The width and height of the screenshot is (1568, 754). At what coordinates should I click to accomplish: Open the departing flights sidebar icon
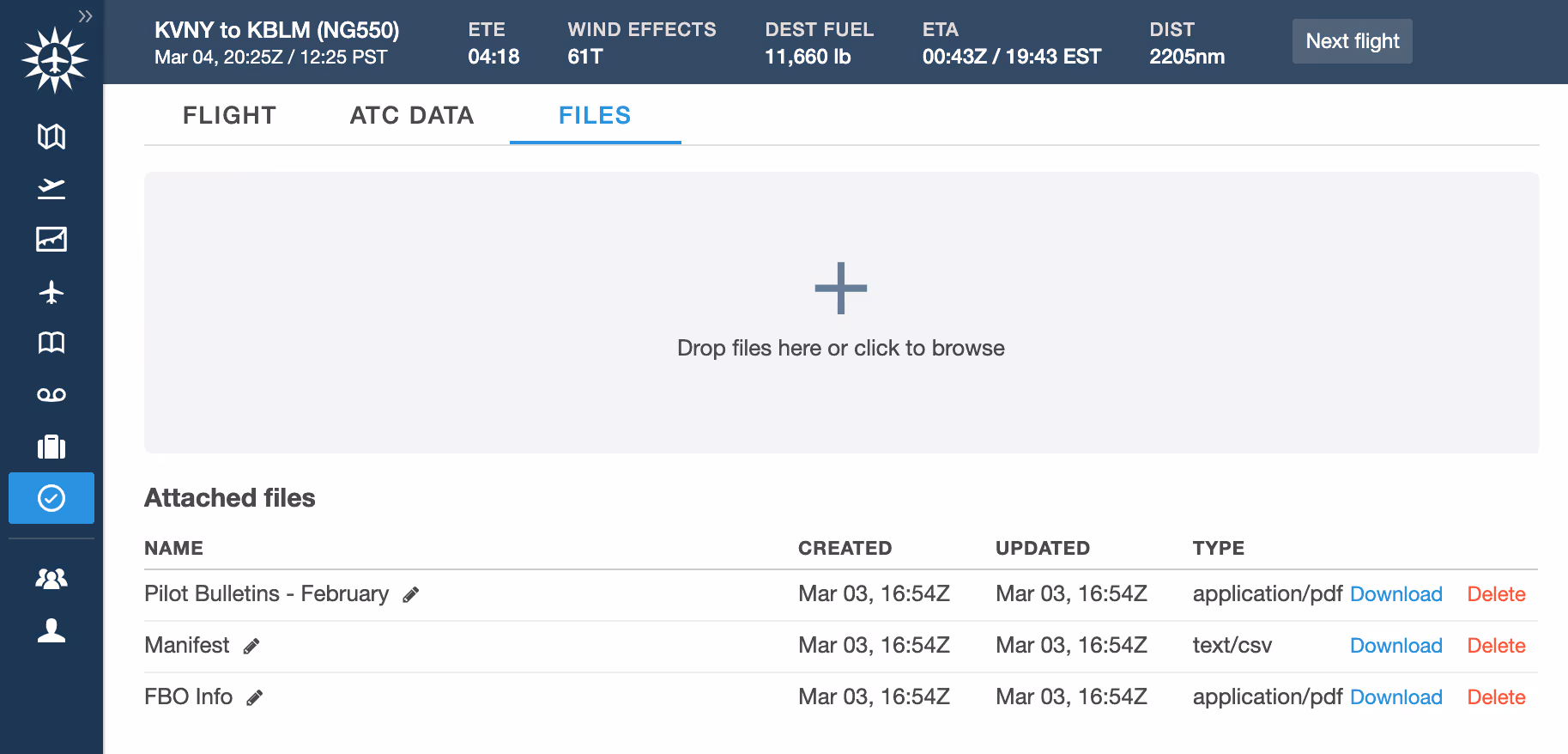[51, 188]
